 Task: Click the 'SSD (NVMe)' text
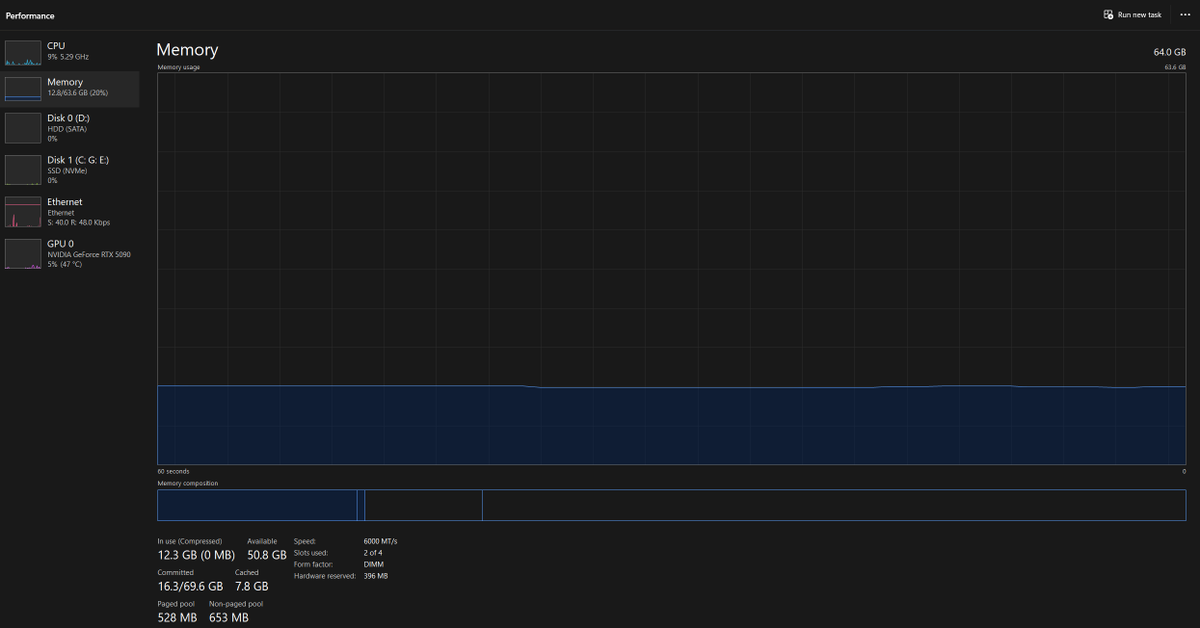tap(67, 170)
